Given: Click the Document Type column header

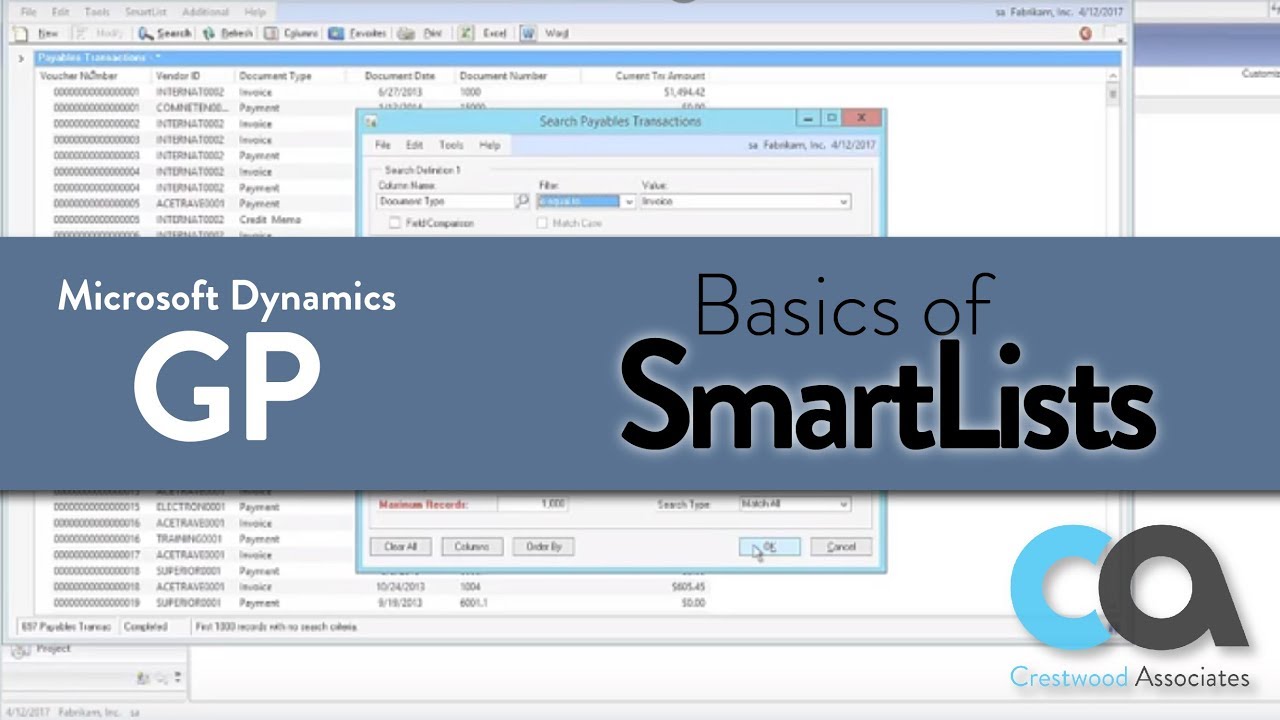Looking at the screenshot, I should pos(275,76).
